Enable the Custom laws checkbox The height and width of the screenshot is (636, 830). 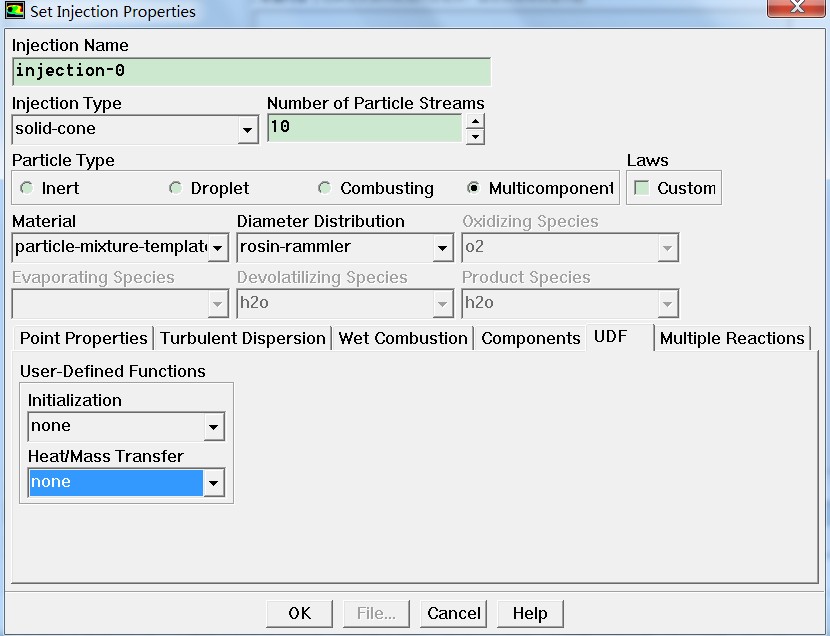(642, 188)
